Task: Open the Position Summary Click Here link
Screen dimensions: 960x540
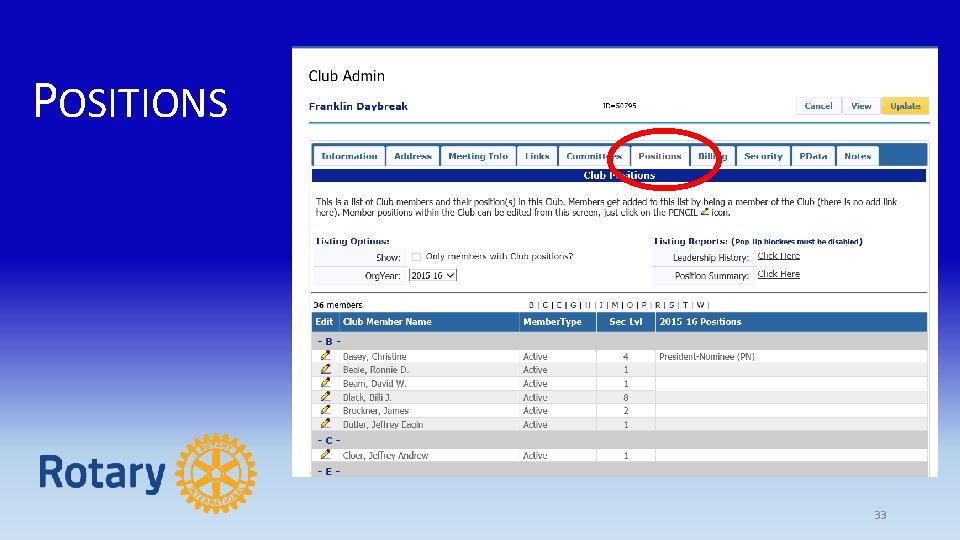Action: coord(778,274)
